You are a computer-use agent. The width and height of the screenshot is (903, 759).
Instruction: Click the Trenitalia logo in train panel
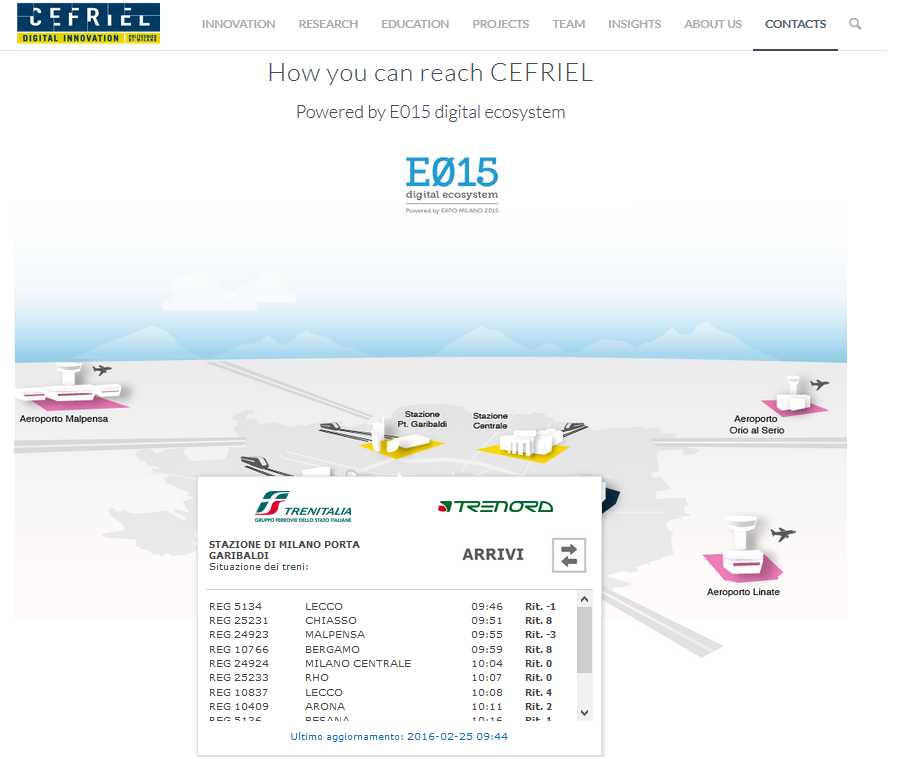click(x=304, y=507)
